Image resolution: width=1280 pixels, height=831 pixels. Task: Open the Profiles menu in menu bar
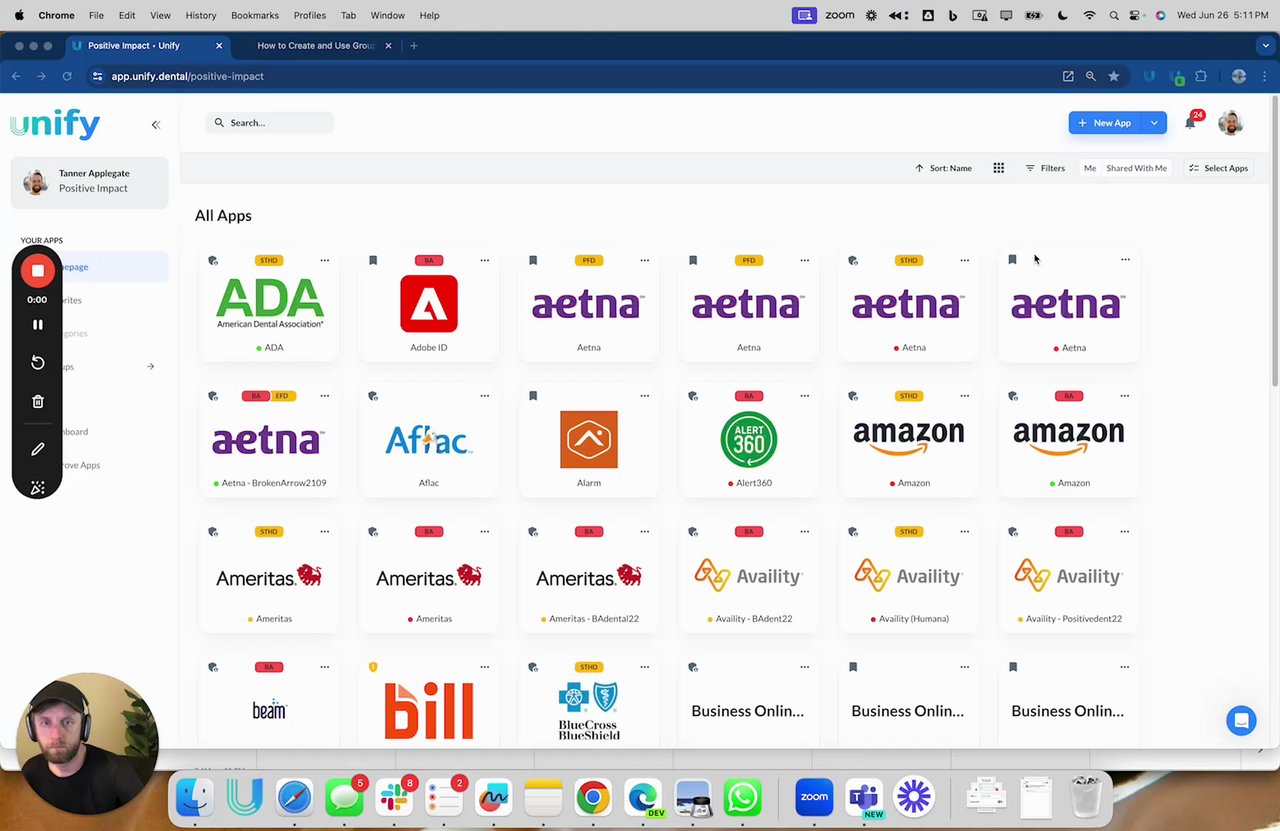pos(310,15)
